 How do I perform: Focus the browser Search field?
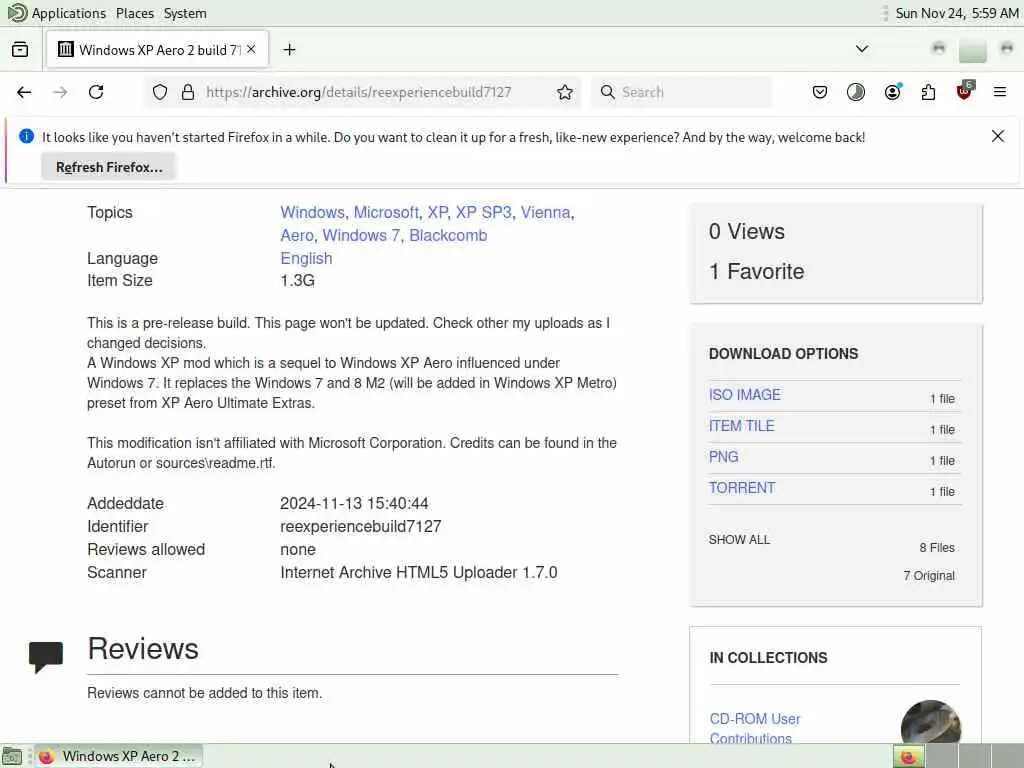pos(681,92)
